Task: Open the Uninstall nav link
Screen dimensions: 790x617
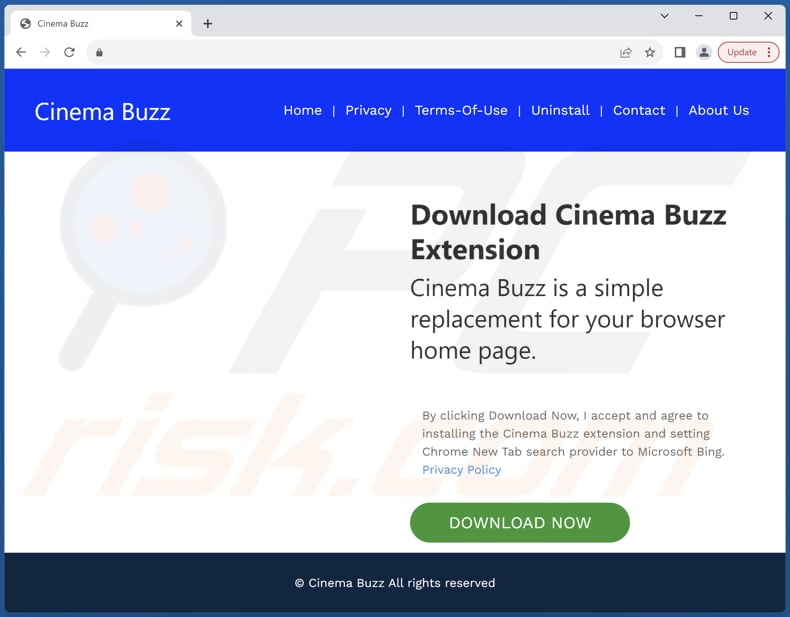Action: click(x=560, y=110)
